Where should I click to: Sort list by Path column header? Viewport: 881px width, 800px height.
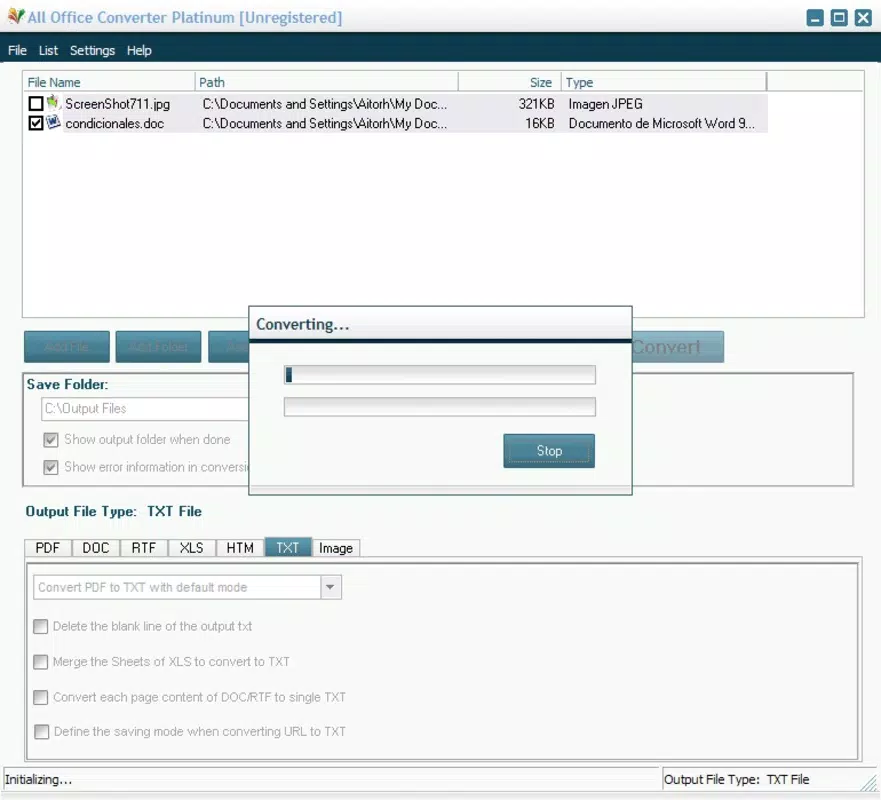326,82
